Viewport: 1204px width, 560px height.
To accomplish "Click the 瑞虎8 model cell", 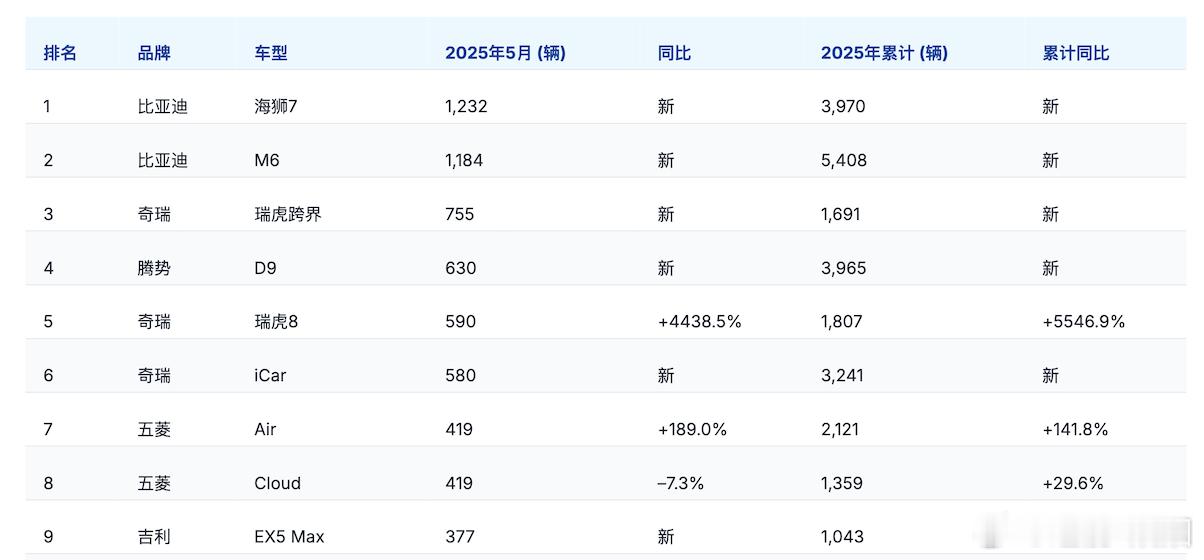I will [x=276, y=322].
